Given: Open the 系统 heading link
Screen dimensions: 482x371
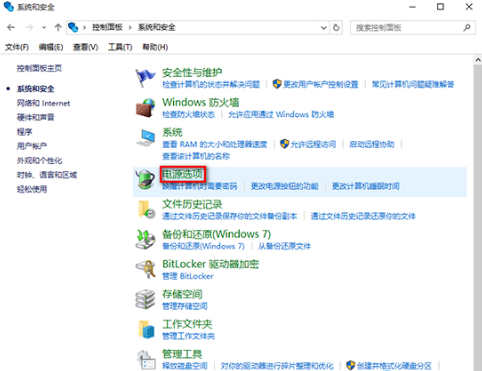Looking at the screenshot, I should (172, 132).
